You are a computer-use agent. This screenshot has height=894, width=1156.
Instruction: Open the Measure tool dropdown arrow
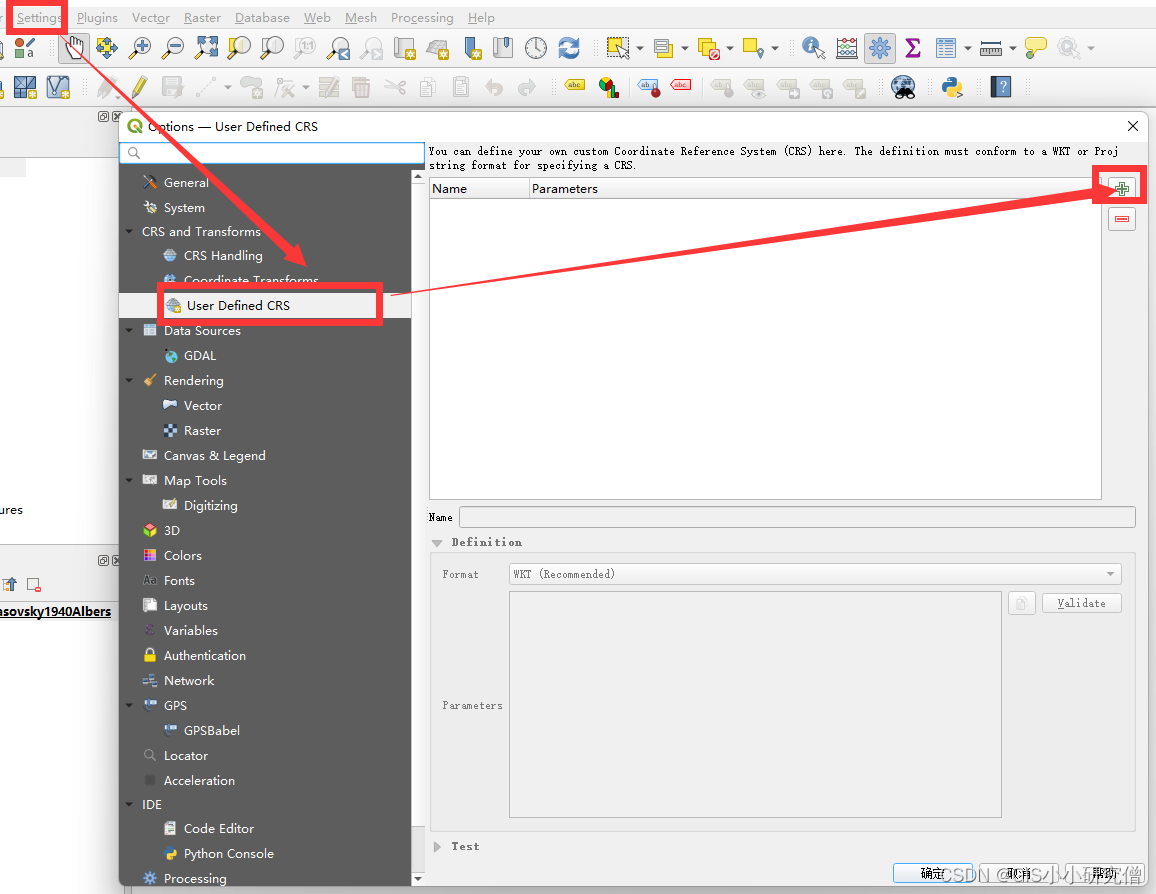pos(1012,49)
